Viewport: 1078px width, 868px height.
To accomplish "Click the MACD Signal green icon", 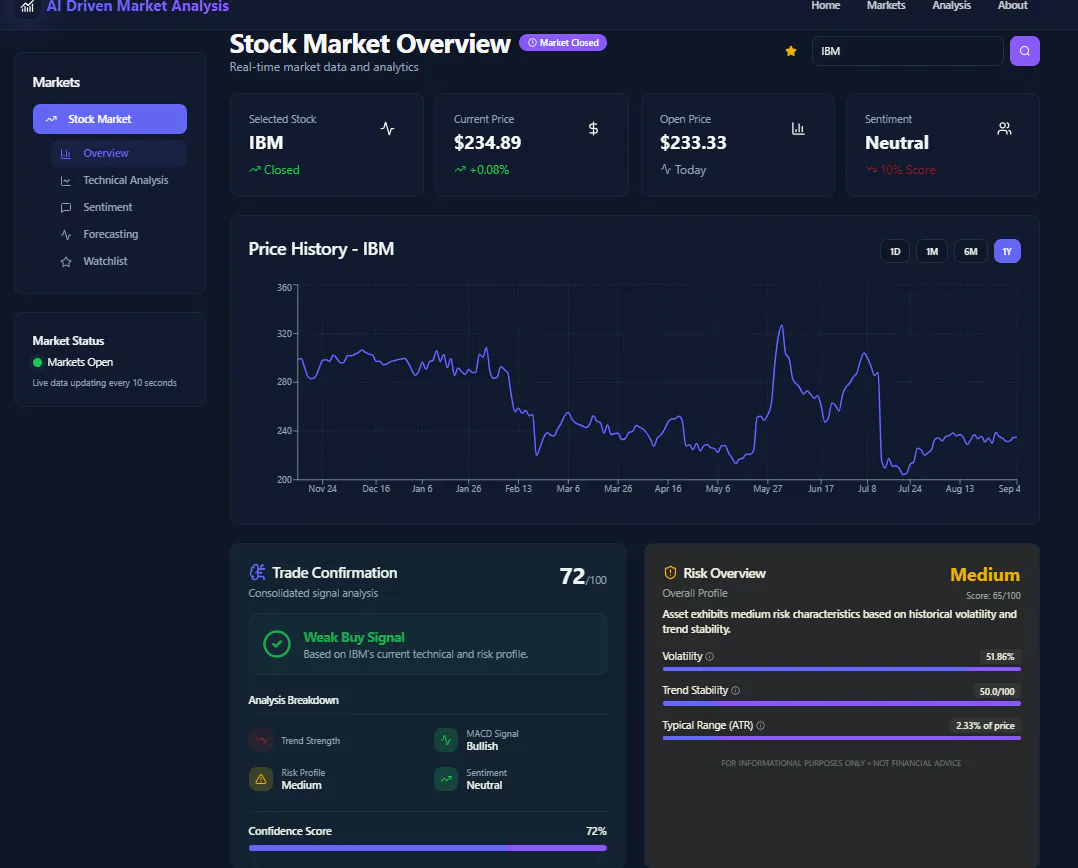I will 446,740.
